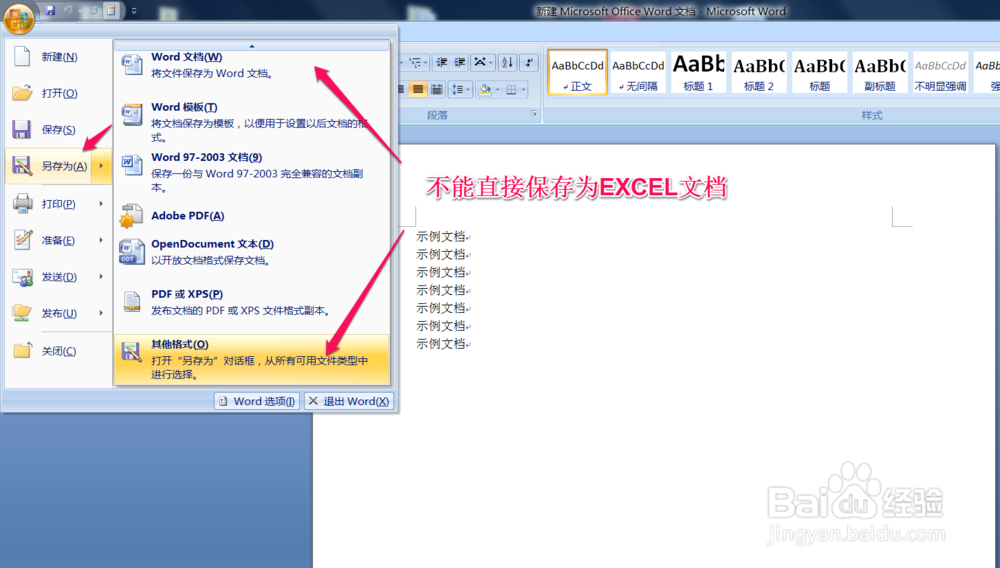Toggle justify alignment button

[418, 89]
